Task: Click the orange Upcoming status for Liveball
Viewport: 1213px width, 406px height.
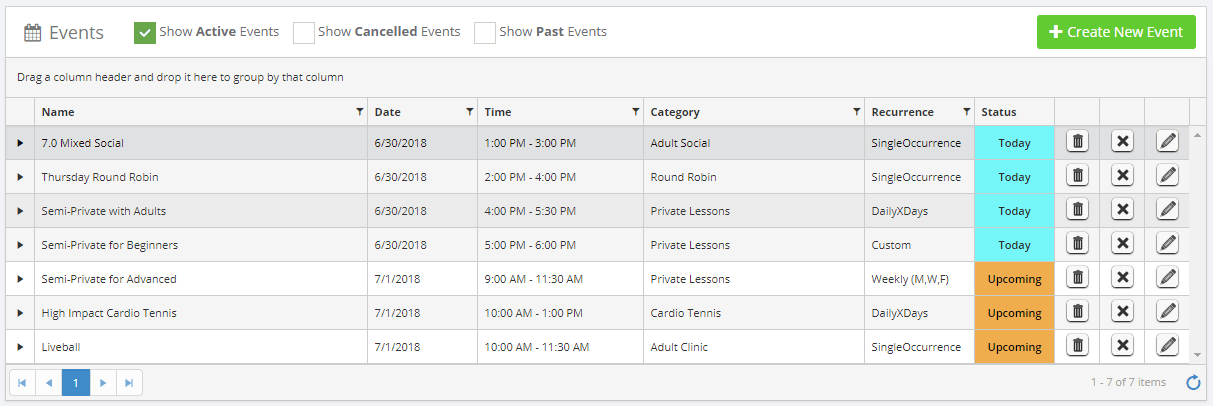Action: (x=1014, y=347)
